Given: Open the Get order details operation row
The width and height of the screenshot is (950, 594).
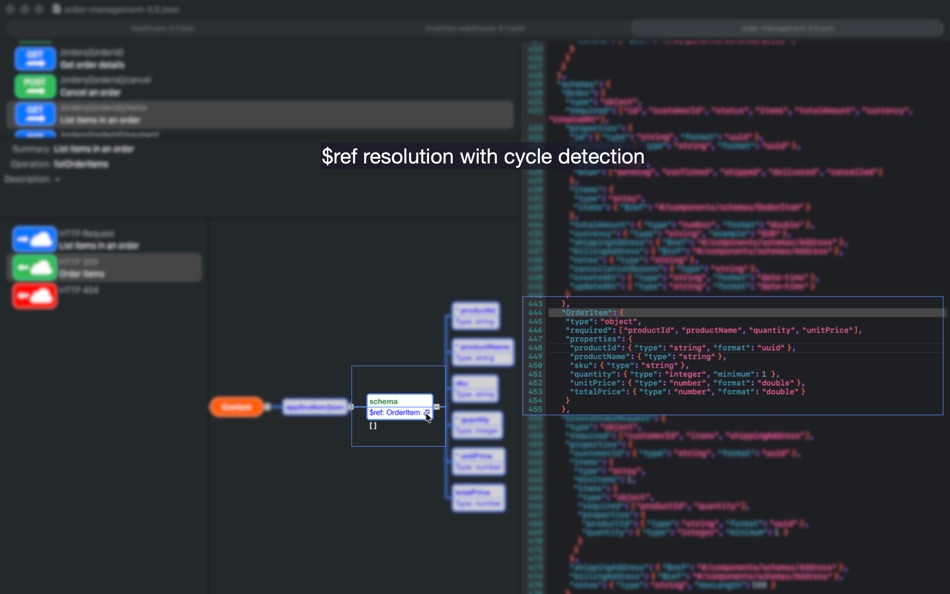Looking at the screenshot, I should [x=261, y=59].
